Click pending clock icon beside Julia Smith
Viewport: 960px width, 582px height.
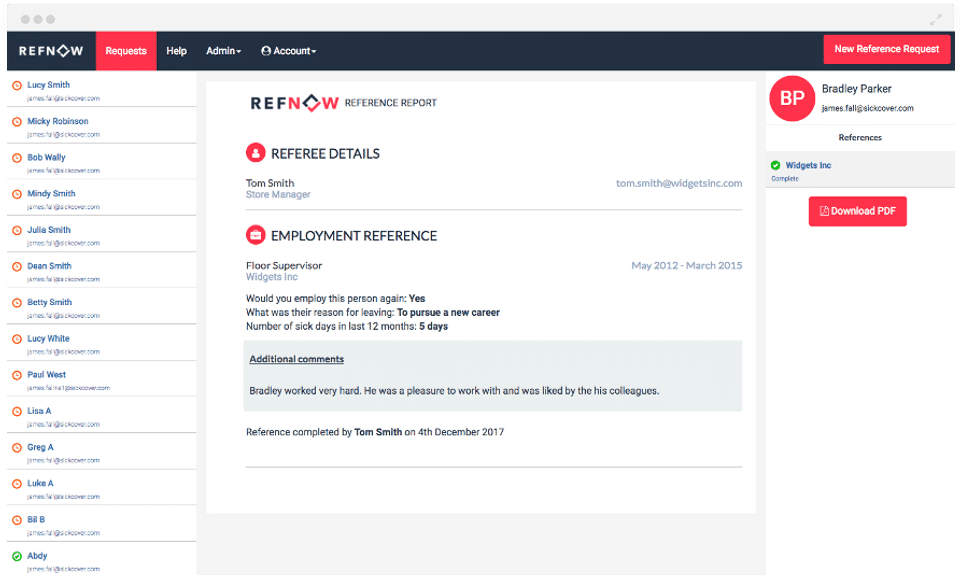pyautogui.click(x=17, y=231)
